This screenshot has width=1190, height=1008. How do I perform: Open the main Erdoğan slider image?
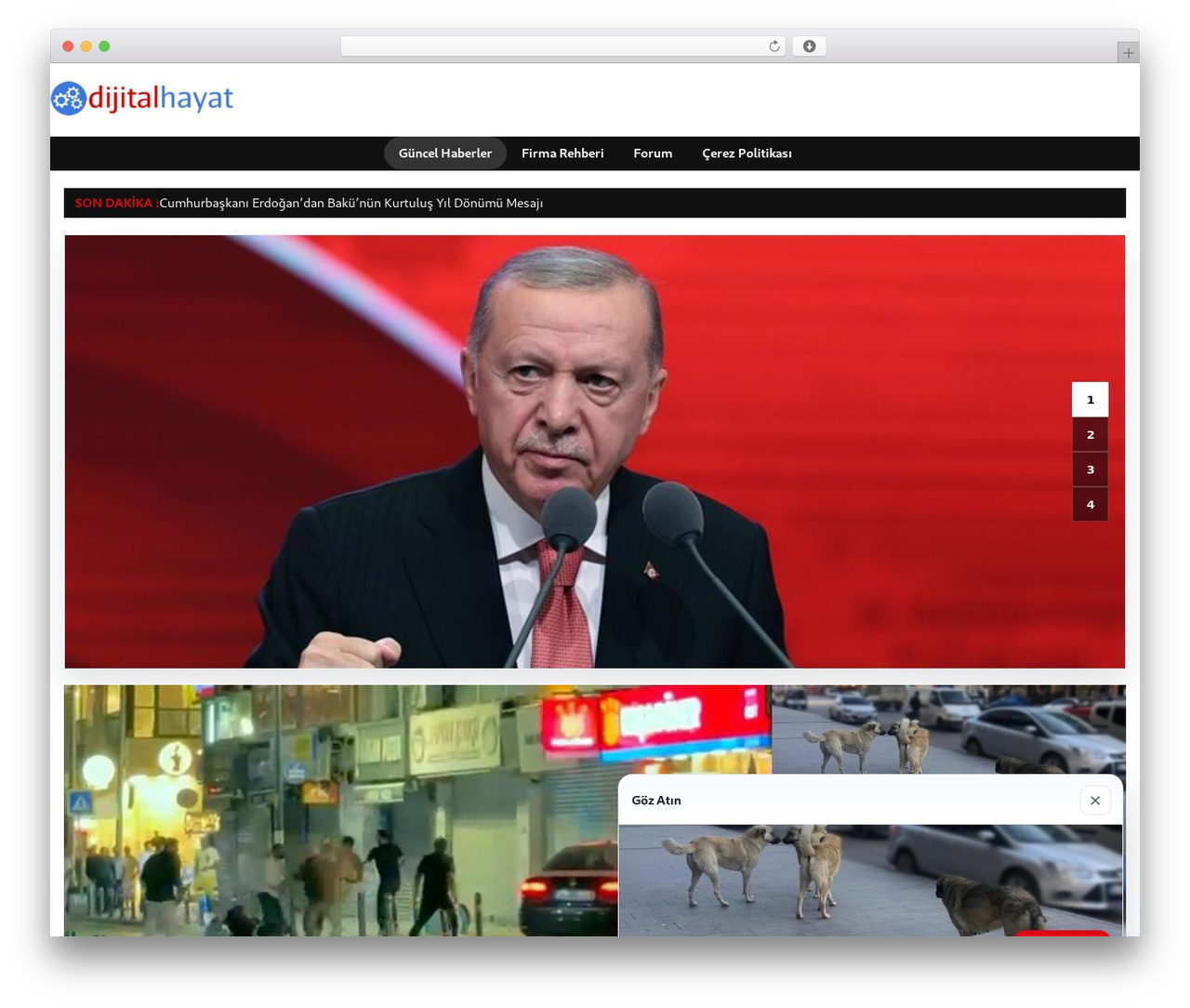[595, 451]
